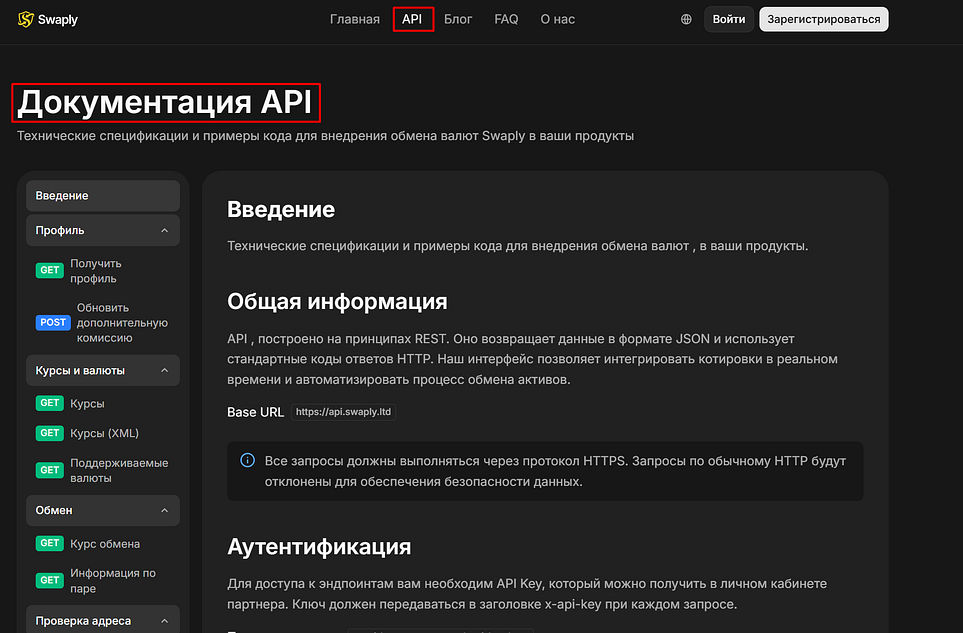Open the Получить профиль endpoint link
963x633 pixels.
click(x=96, y=271)
